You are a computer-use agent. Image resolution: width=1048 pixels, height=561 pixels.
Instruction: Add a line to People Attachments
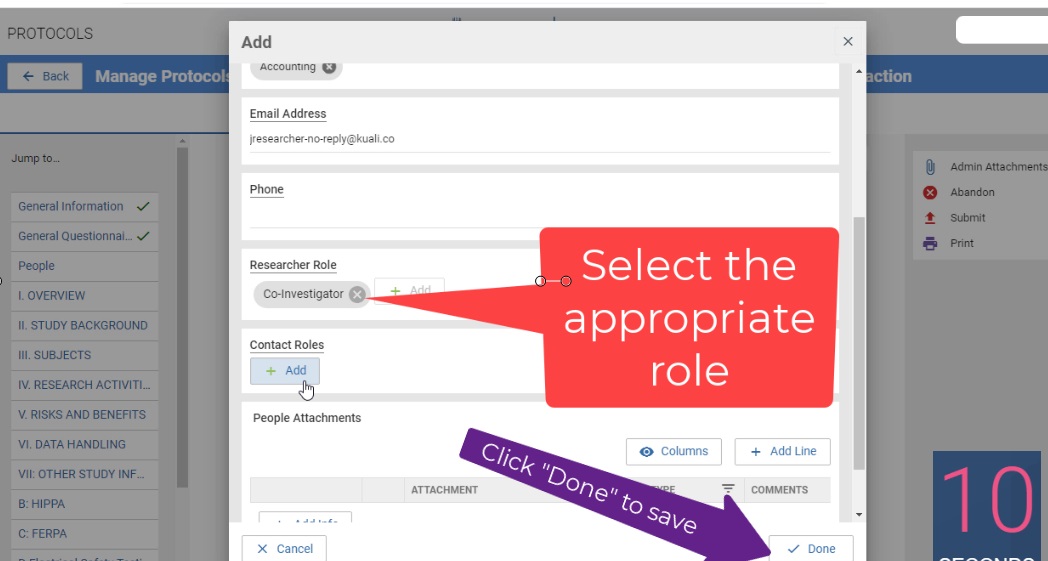point(782,451)
